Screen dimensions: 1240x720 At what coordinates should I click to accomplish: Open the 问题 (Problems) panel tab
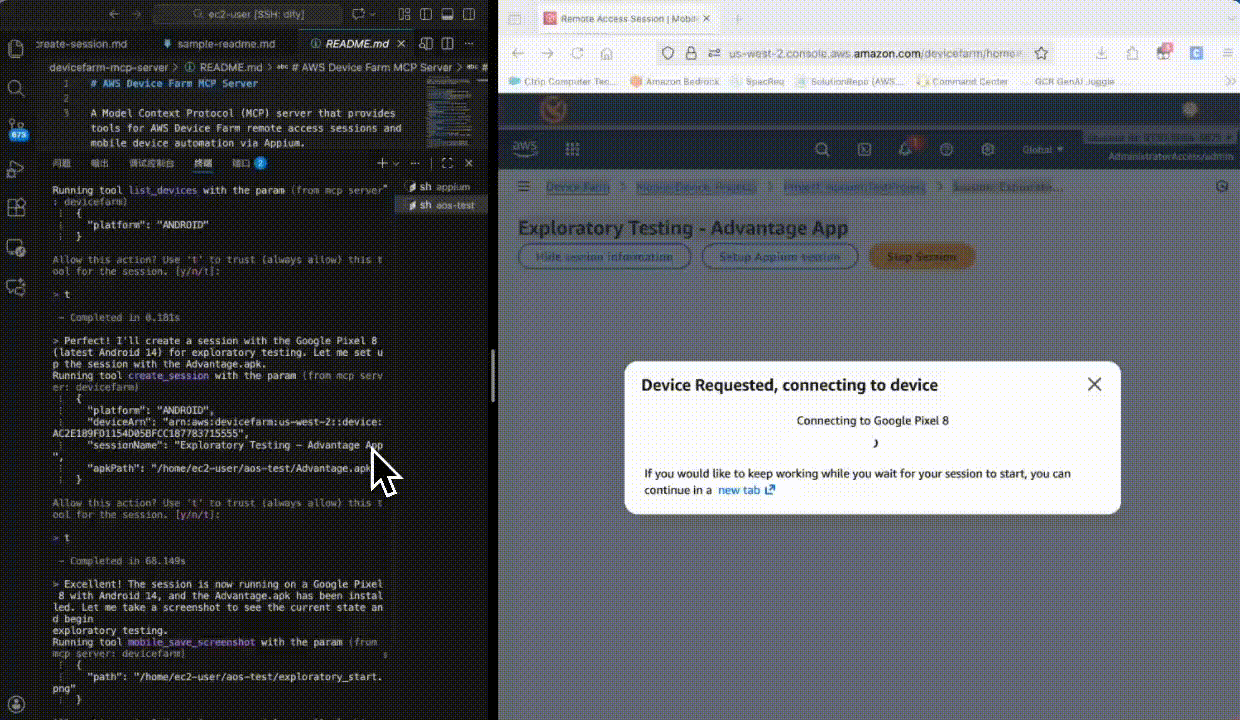pos(62,163)
